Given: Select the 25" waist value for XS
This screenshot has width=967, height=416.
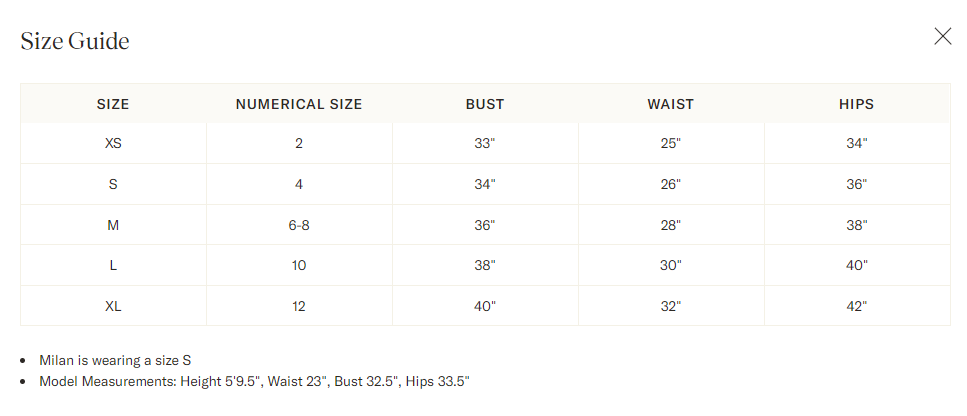Looking at the screenshot, I should pyautogui.click(x=670, y=144).
